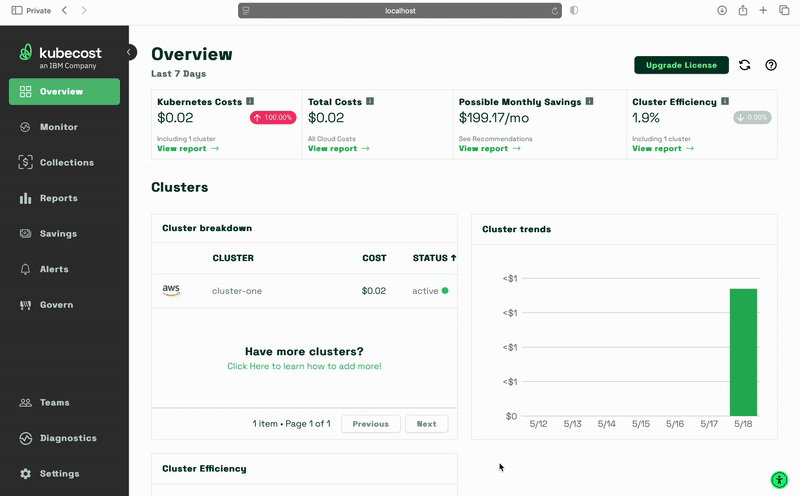Click View report under Kubernetes Costs

pyautogui.click(x=188, y=148)
